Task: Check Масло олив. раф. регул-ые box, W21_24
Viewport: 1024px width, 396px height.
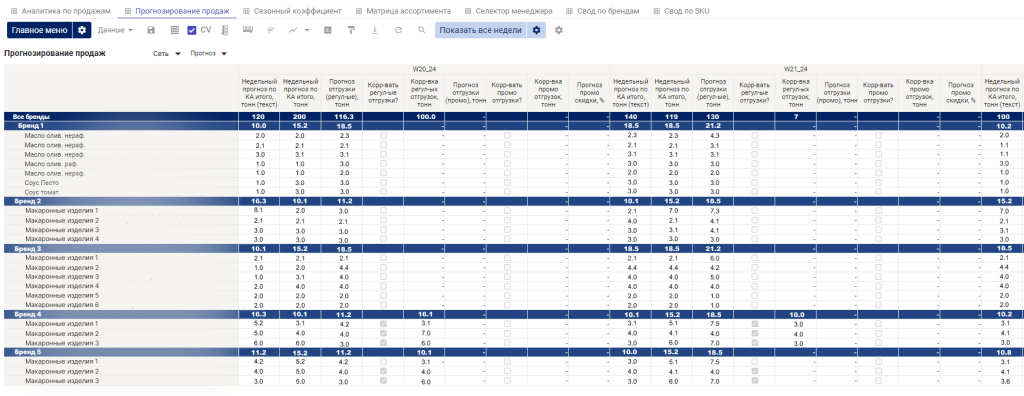Action: tap(754, 164)
